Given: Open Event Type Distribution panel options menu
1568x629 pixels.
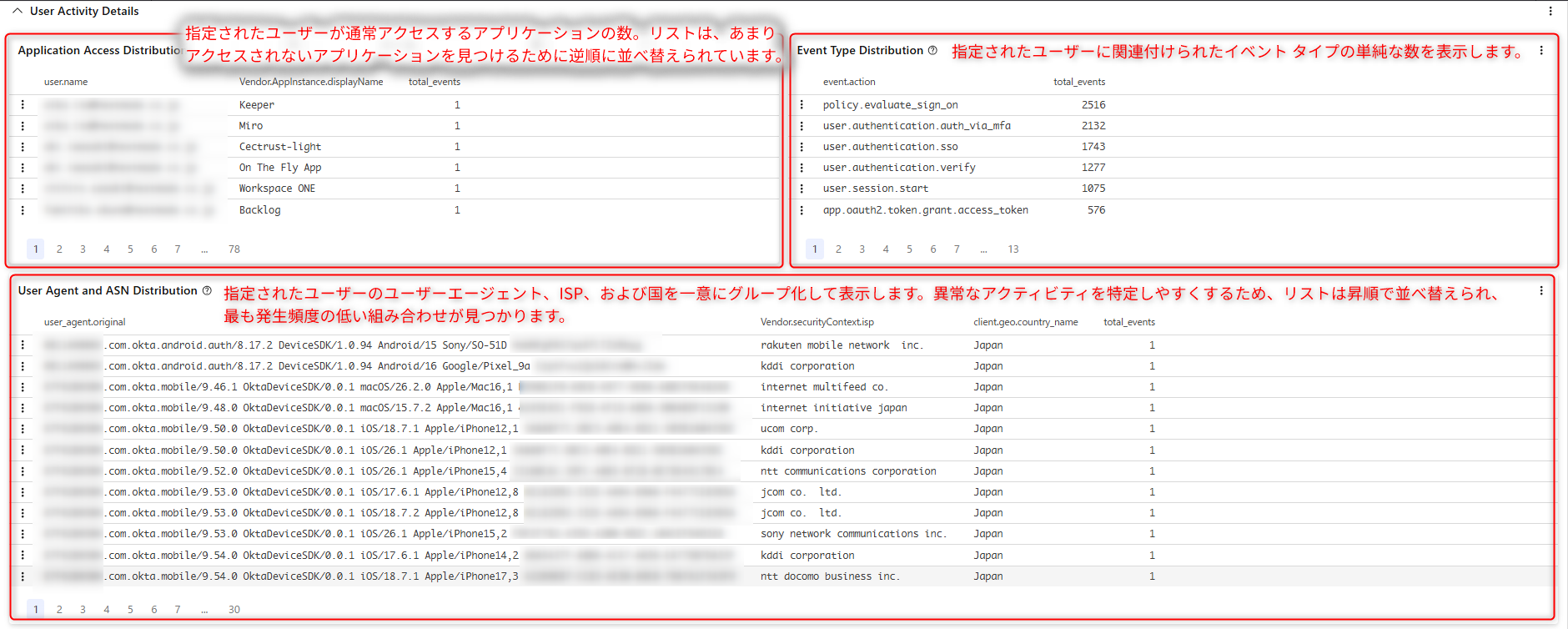Looking at the screenshot, I should pos(1541,50).
